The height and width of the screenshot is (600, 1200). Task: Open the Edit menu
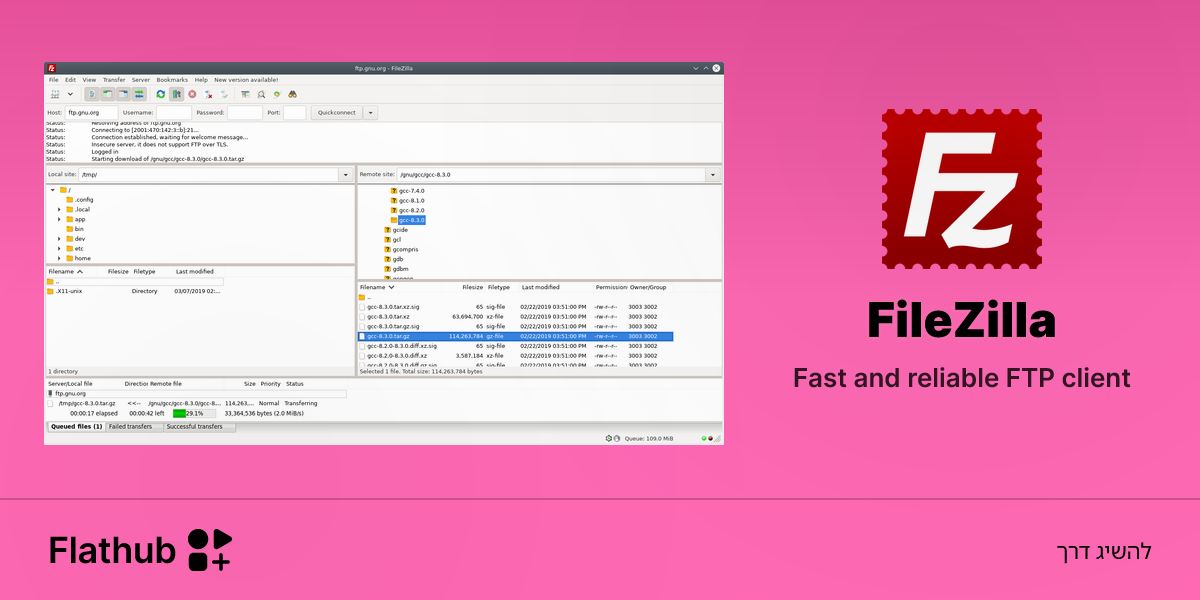tap(71, 79)
